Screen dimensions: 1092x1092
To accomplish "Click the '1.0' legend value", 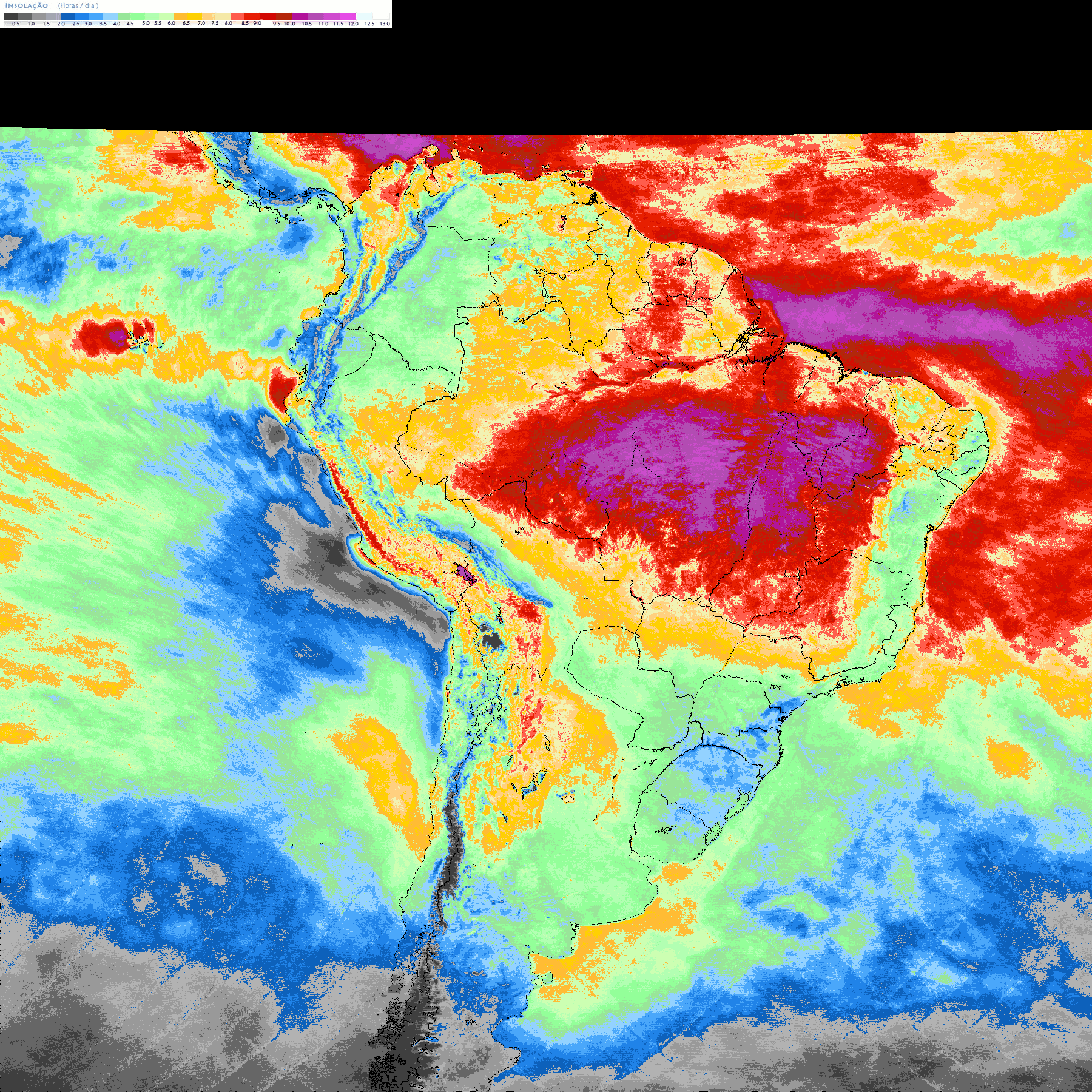I will pos(31,24).
